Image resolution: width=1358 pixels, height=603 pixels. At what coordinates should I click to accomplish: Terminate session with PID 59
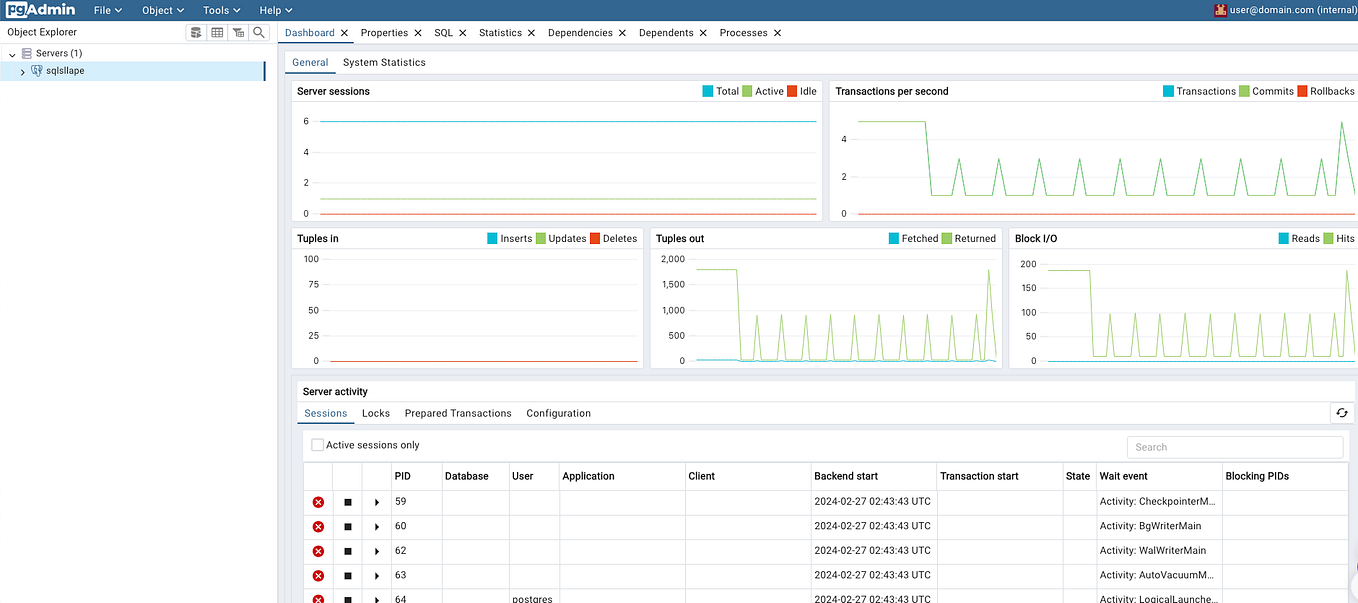[x=318, y=502]
